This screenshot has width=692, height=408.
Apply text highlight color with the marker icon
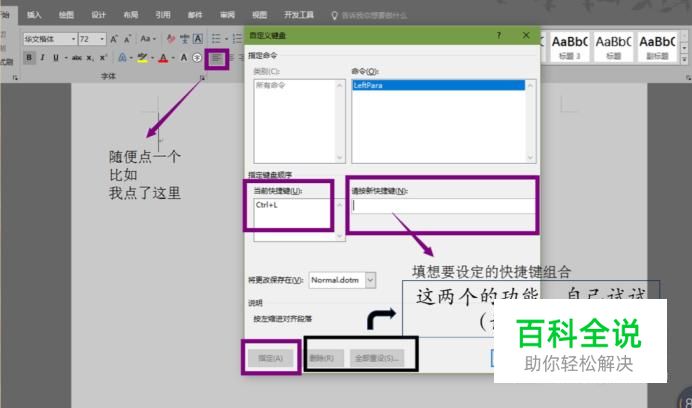tap(142, 58)
